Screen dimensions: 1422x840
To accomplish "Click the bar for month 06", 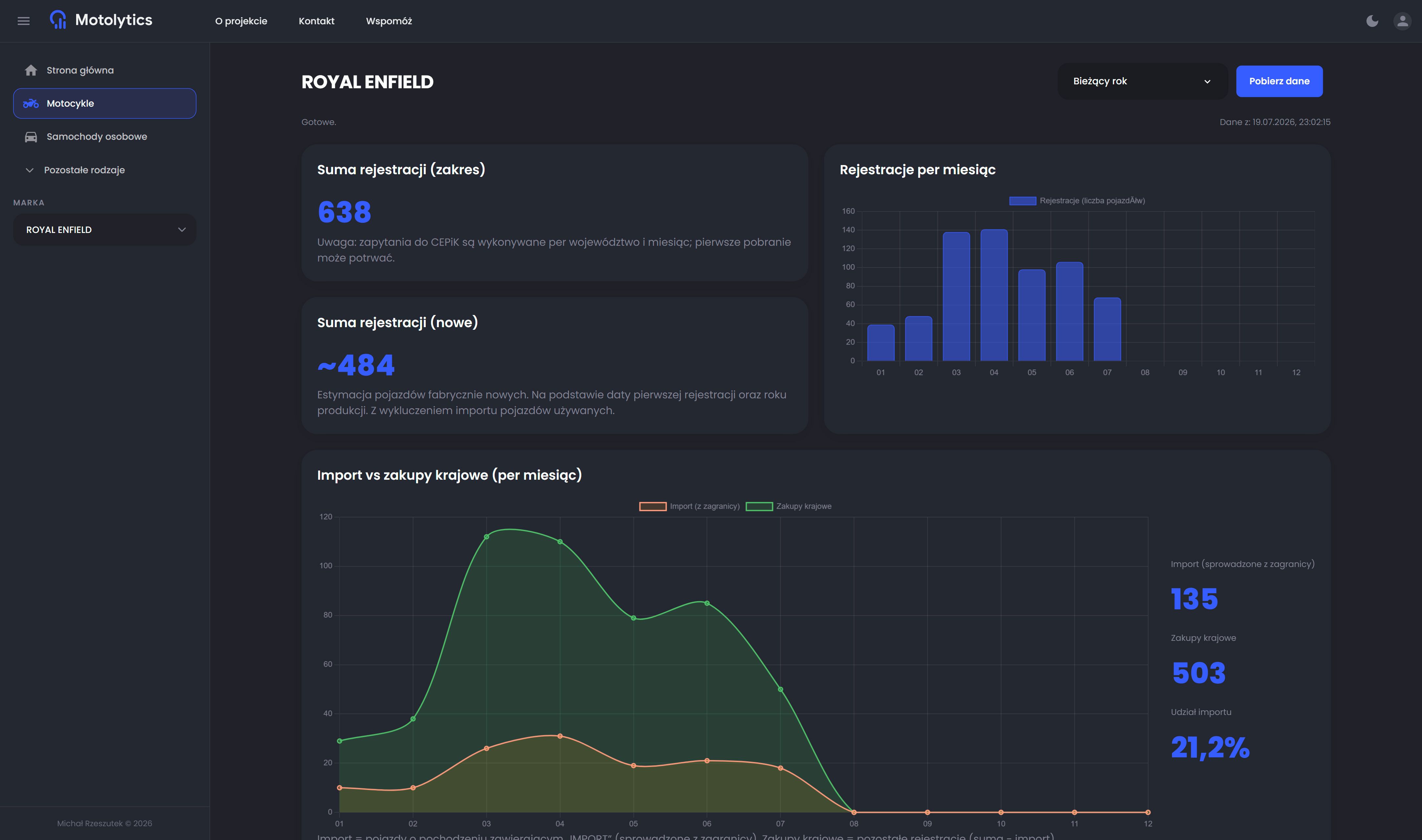I will (1069, 311).
